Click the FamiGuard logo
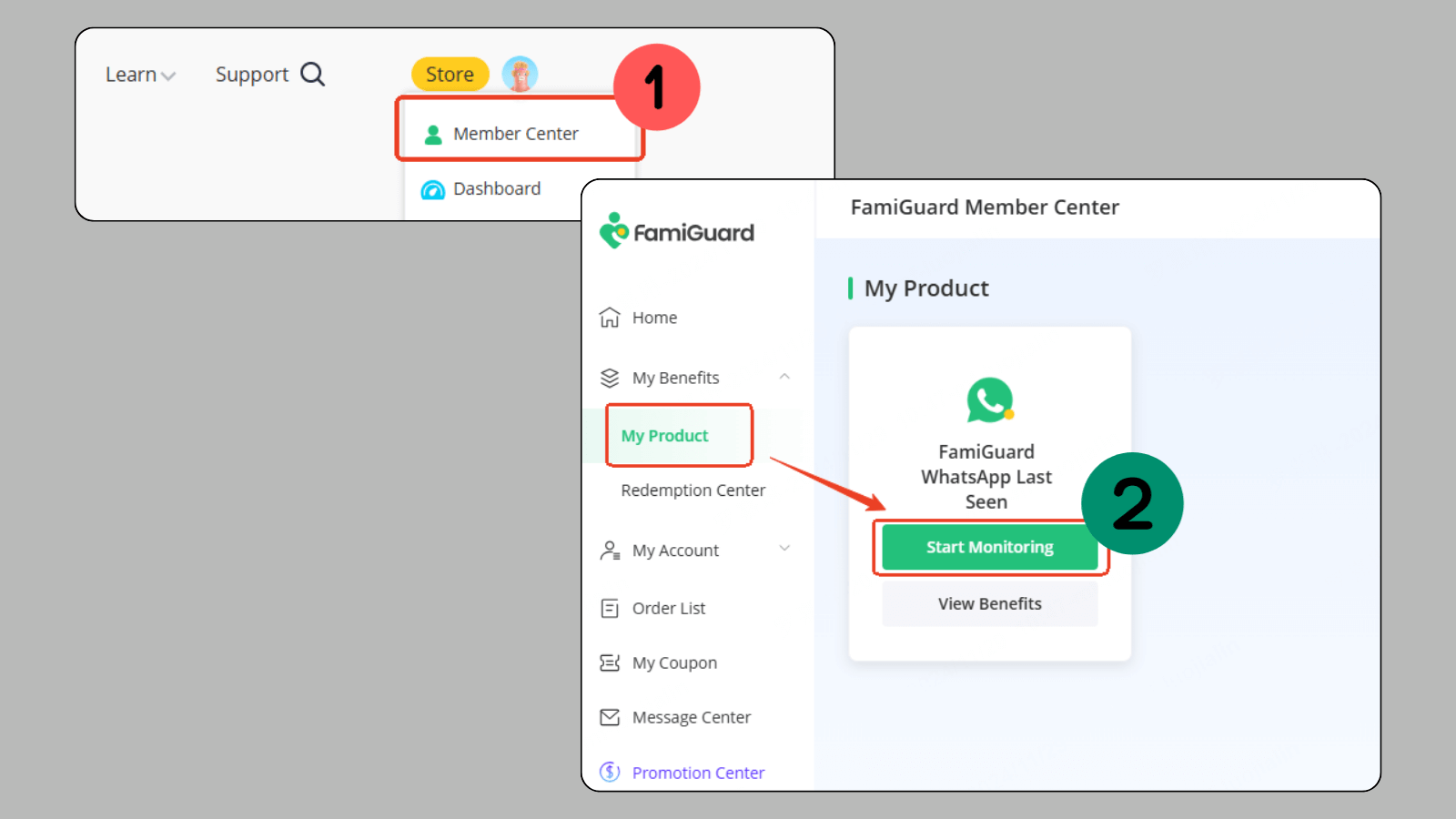1456x819 pixels. [676, 231]
